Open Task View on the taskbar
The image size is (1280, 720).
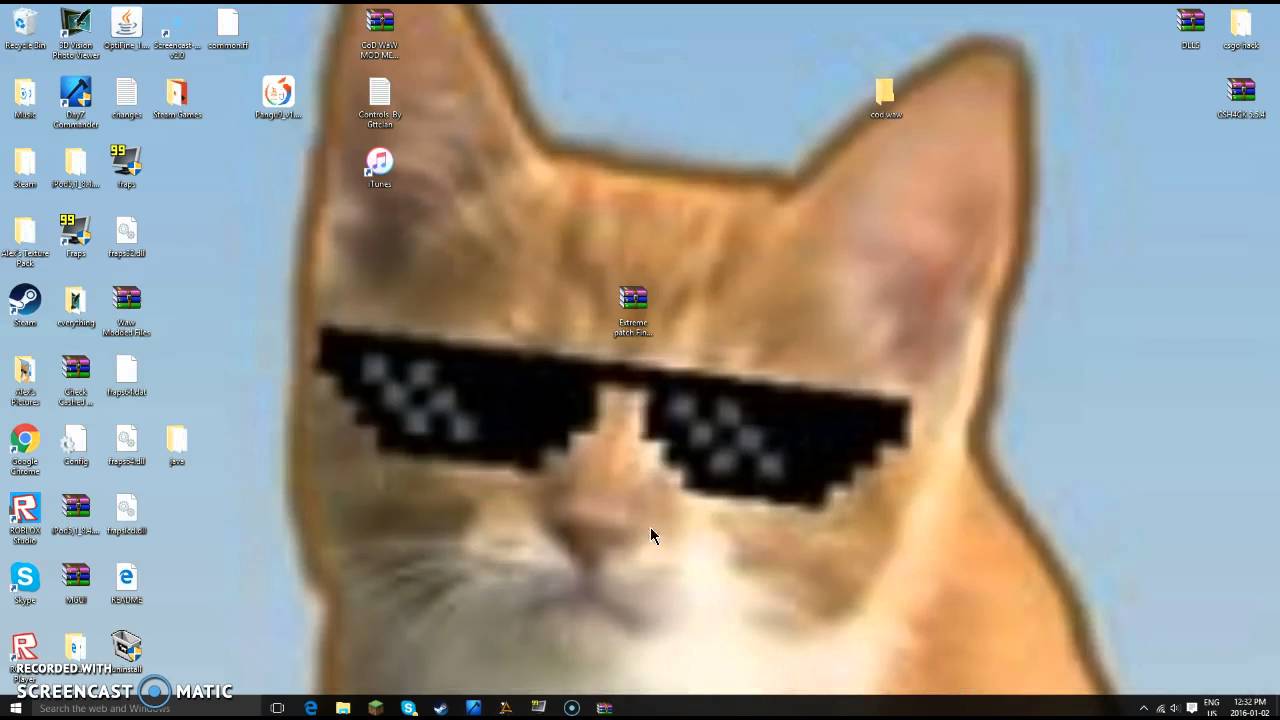278,708
